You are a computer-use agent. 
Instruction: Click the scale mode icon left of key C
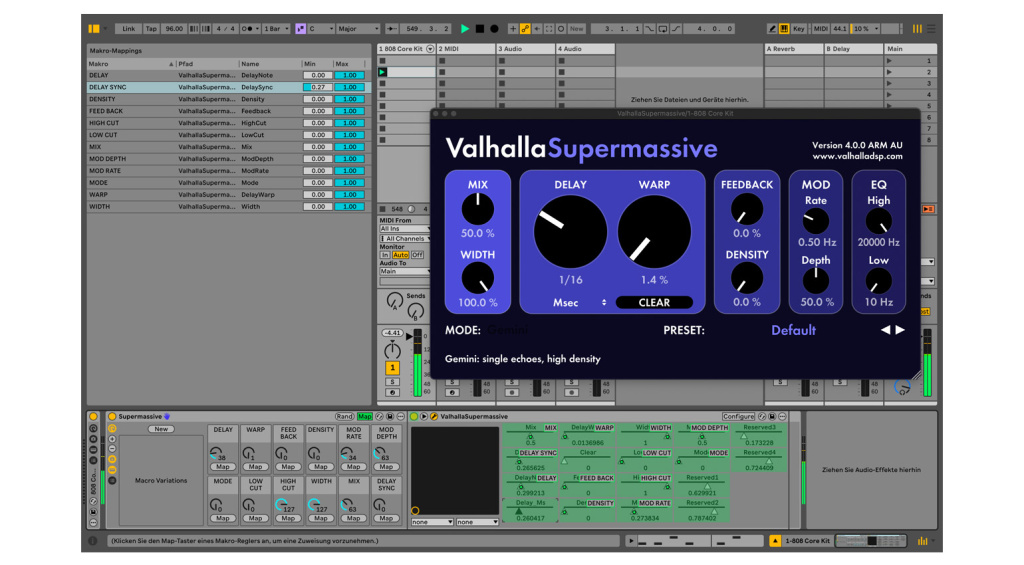point(300,29)
